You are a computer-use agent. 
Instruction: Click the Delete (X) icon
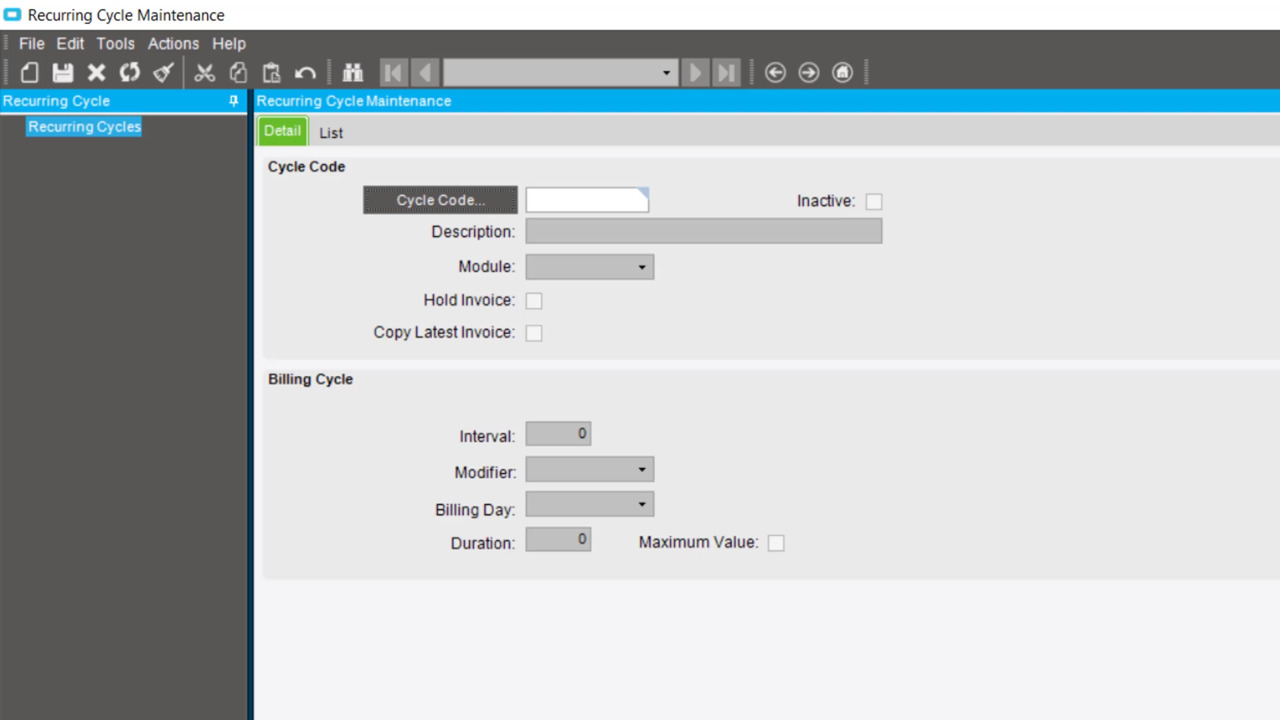pyautogui.click(x=96, y=72)
